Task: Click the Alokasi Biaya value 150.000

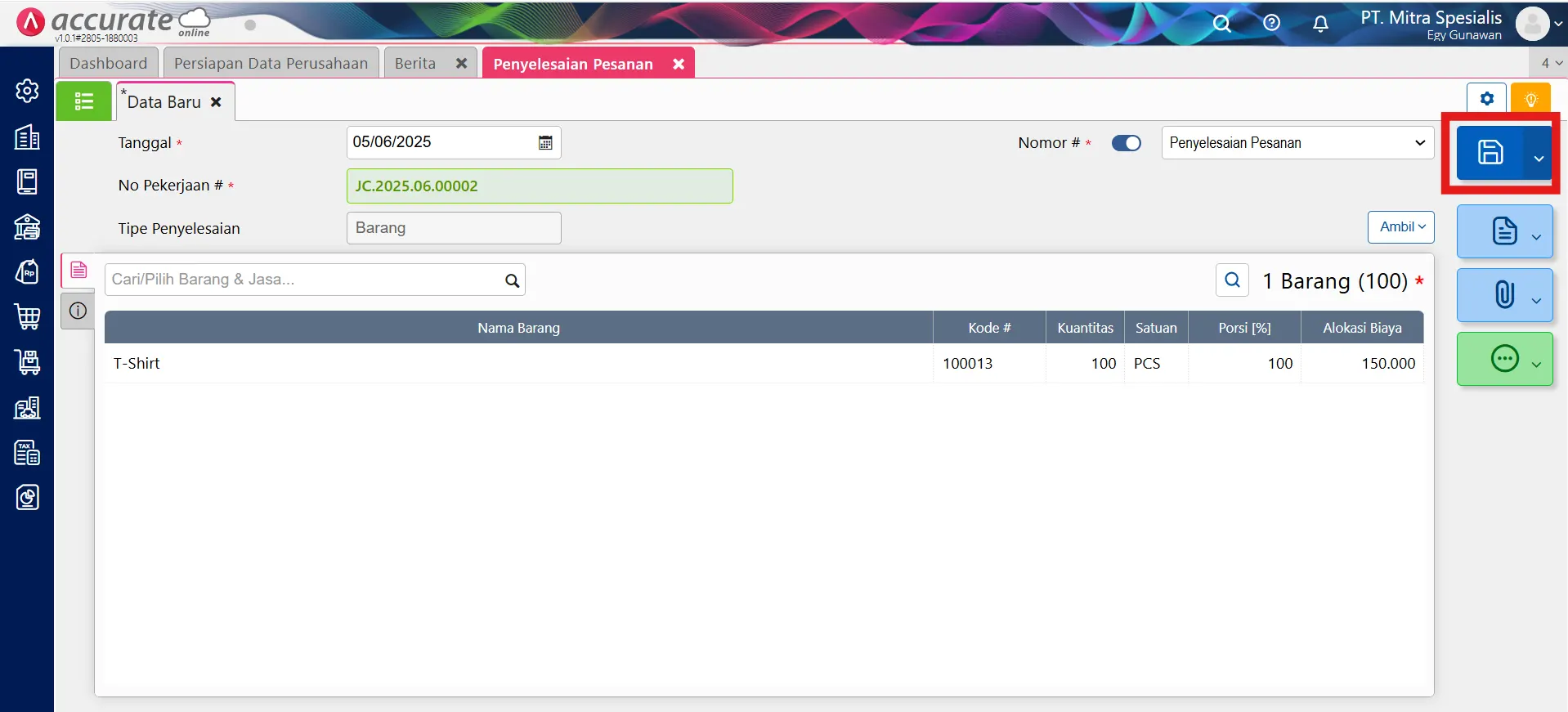Action: click(1388, 364)
